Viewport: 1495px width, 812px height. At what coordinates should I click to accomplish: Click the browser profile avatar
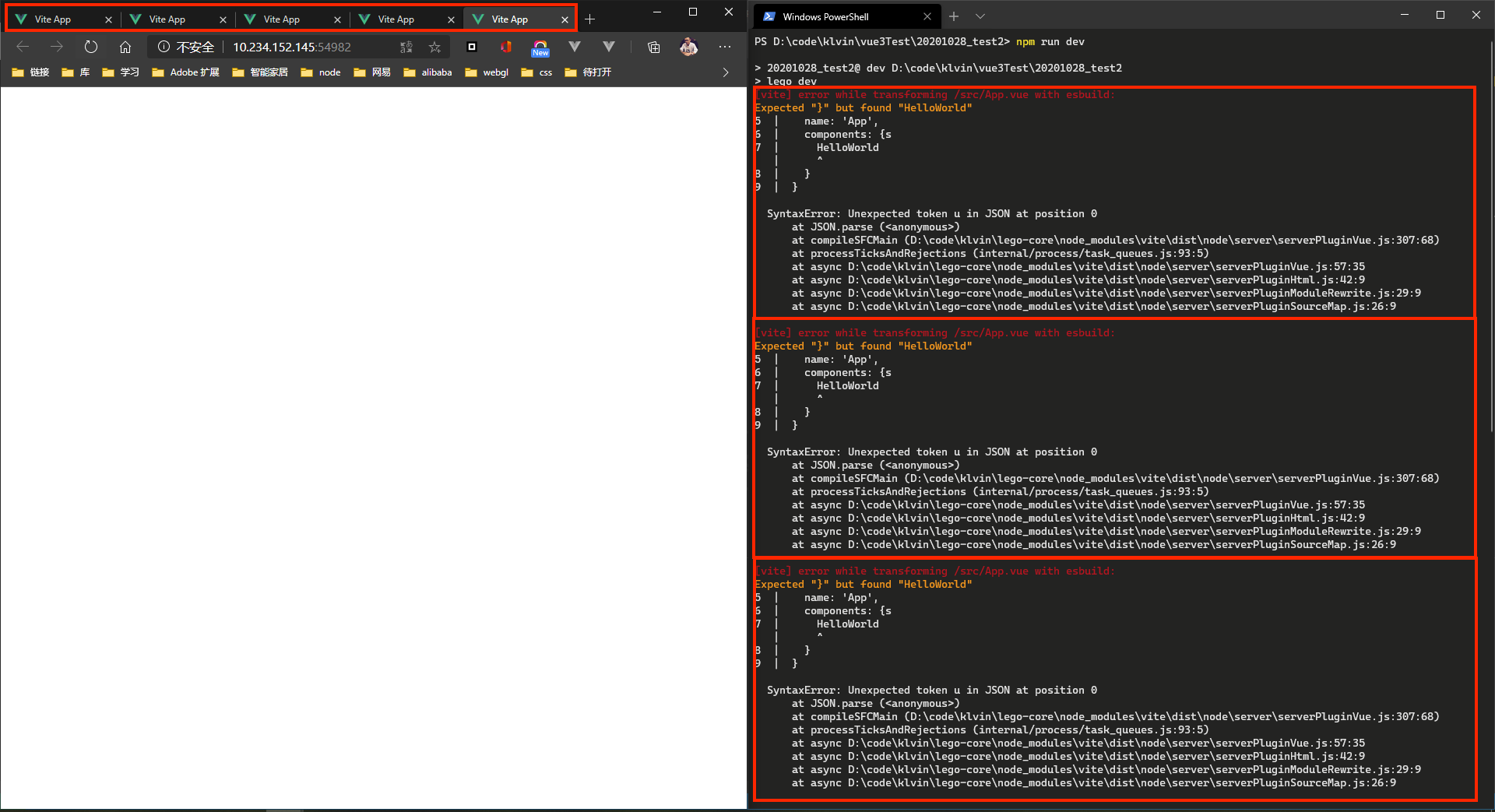pos(688,47)
